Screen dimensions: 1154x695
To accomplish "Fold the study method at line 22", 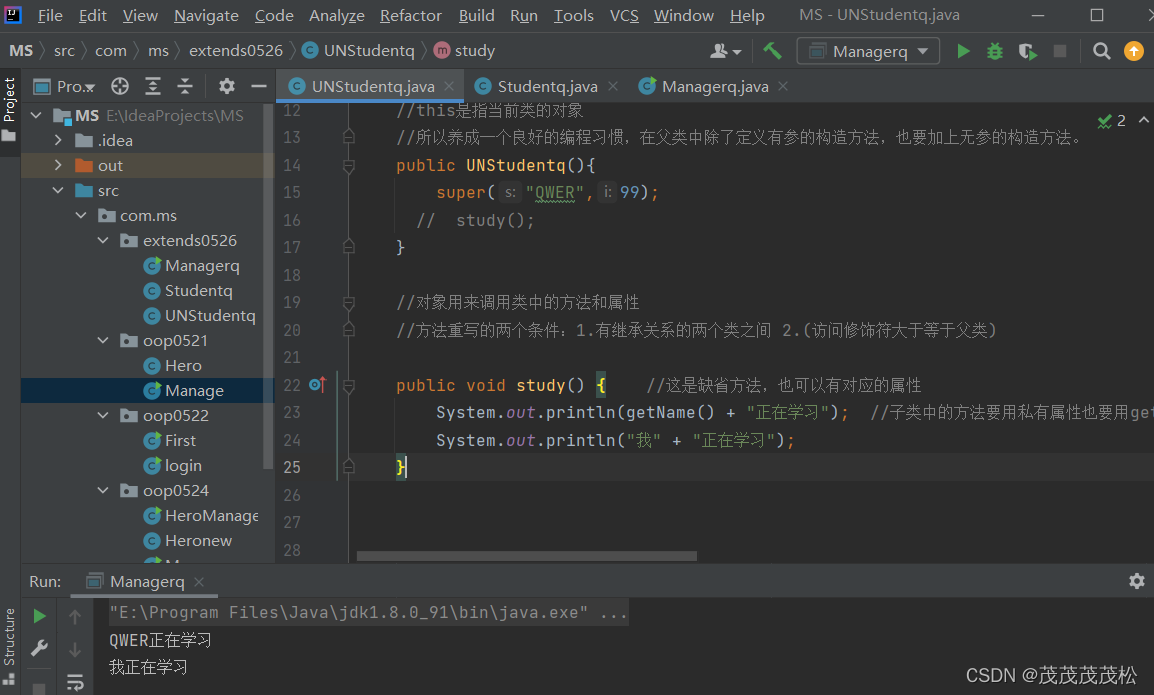I will coord(349,385).
